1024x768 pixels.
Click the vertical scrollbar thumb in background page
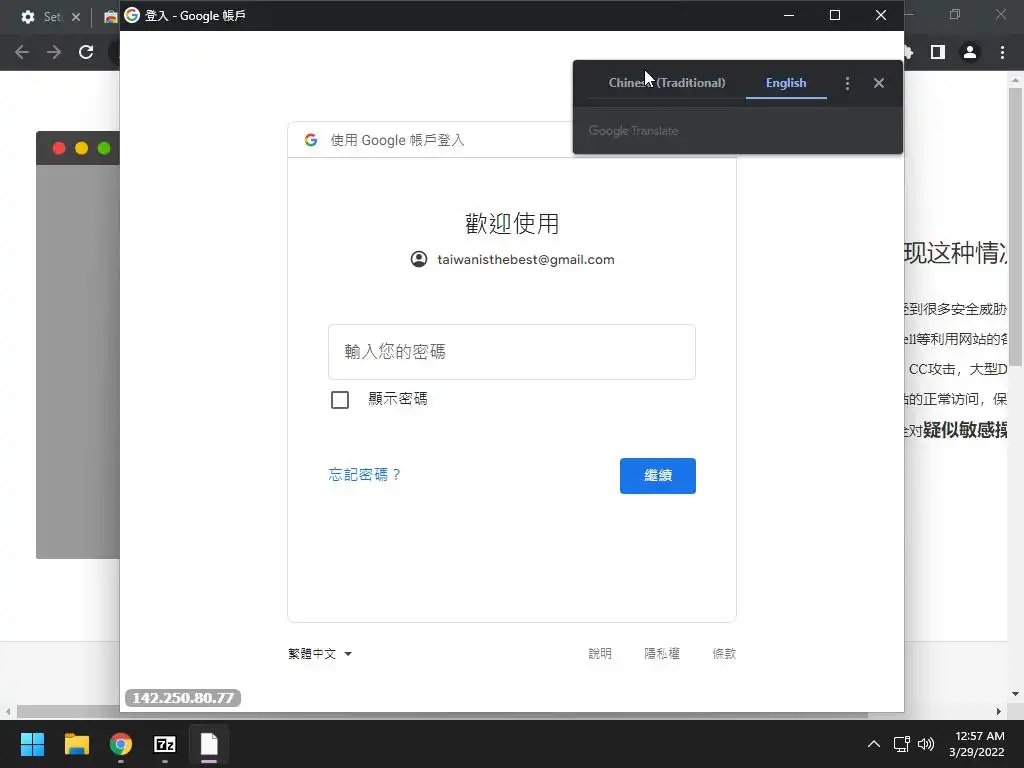pyautogui.click(x=1015, y=227)
